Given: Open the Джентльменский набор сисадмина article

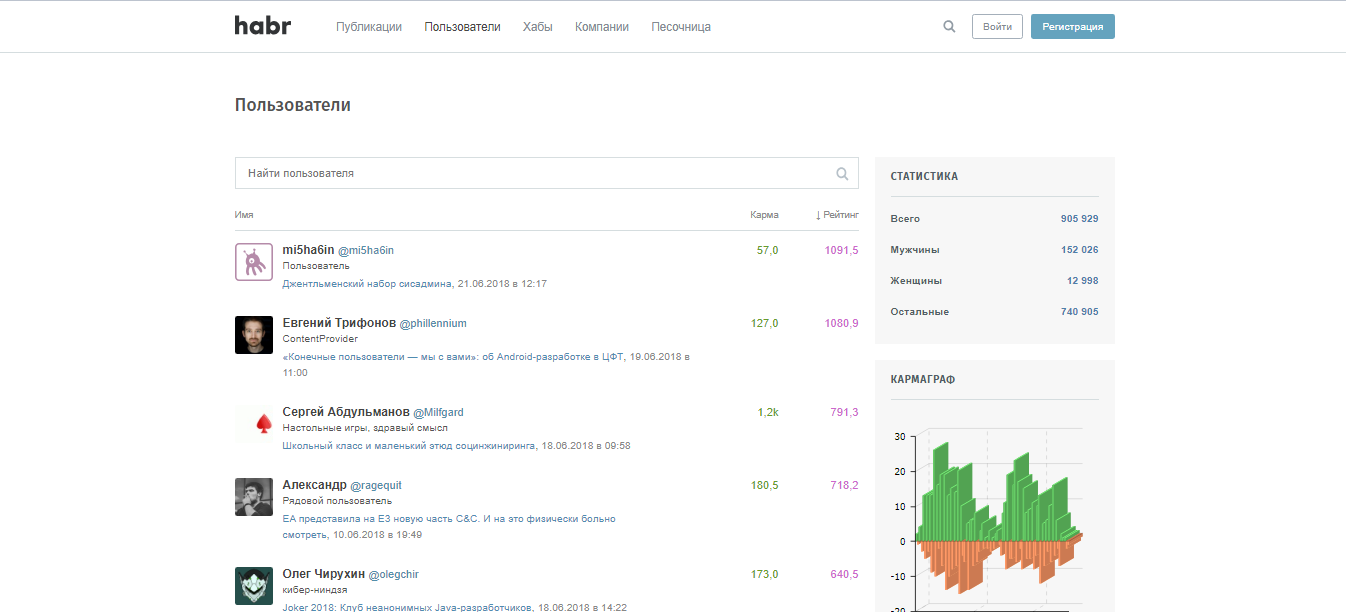Looking at the screenshot, I should (x=368, y=284).
